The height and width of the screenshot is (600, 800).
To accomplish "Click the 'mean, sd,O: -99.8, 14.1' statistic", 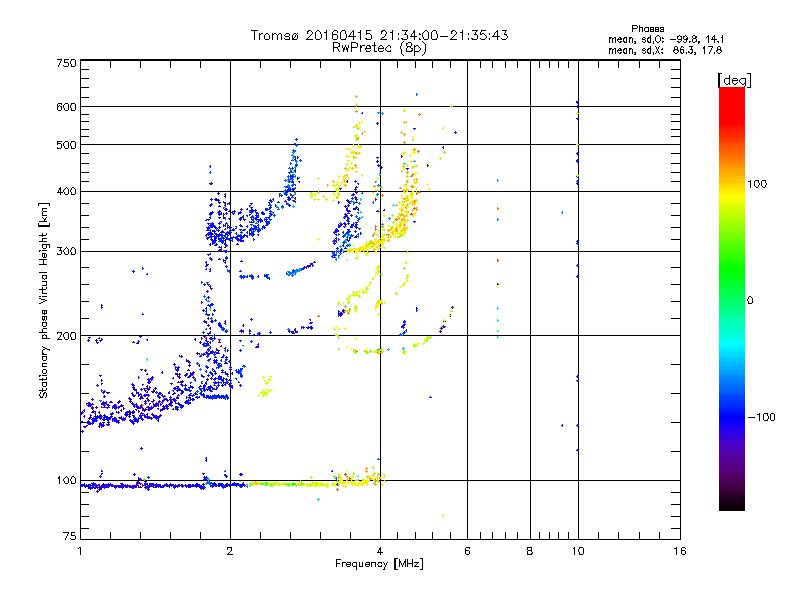I will 665,39.
